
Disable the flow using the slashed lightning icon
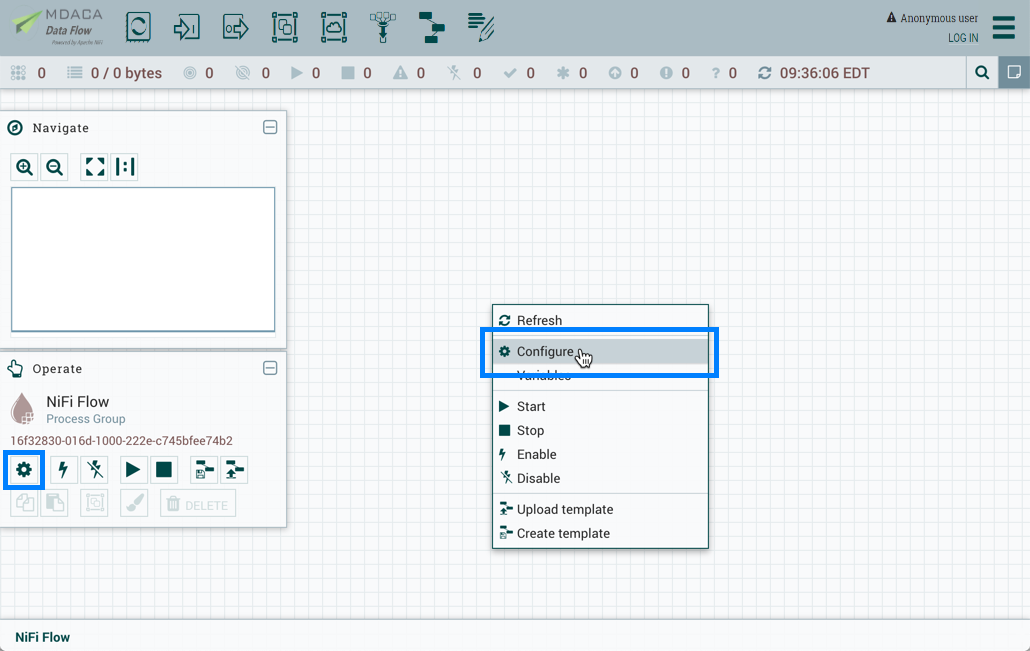click(94, 469)
